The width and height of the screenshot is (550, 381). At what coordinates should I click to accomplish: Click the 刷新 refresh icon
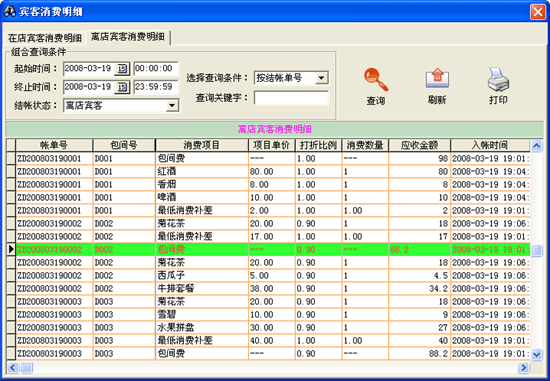[437, 78]
